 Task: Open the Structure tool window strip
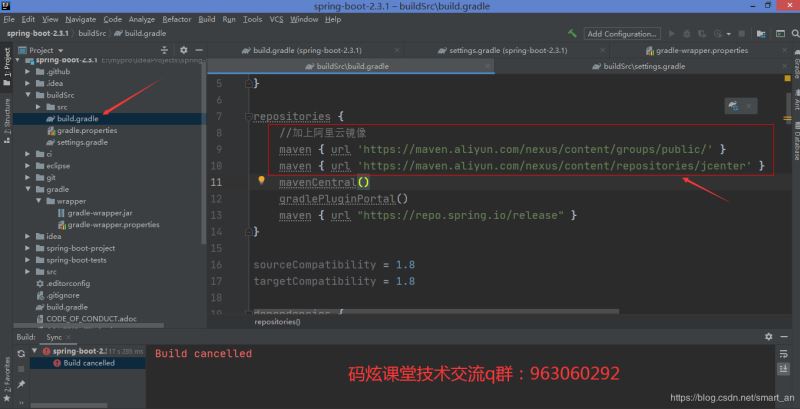(7, 120)
